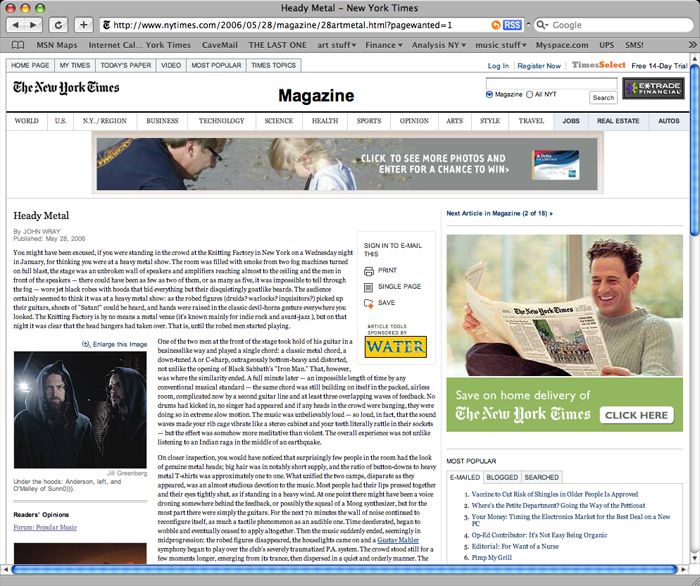Open the VIDEO tab

coord(171,65)
